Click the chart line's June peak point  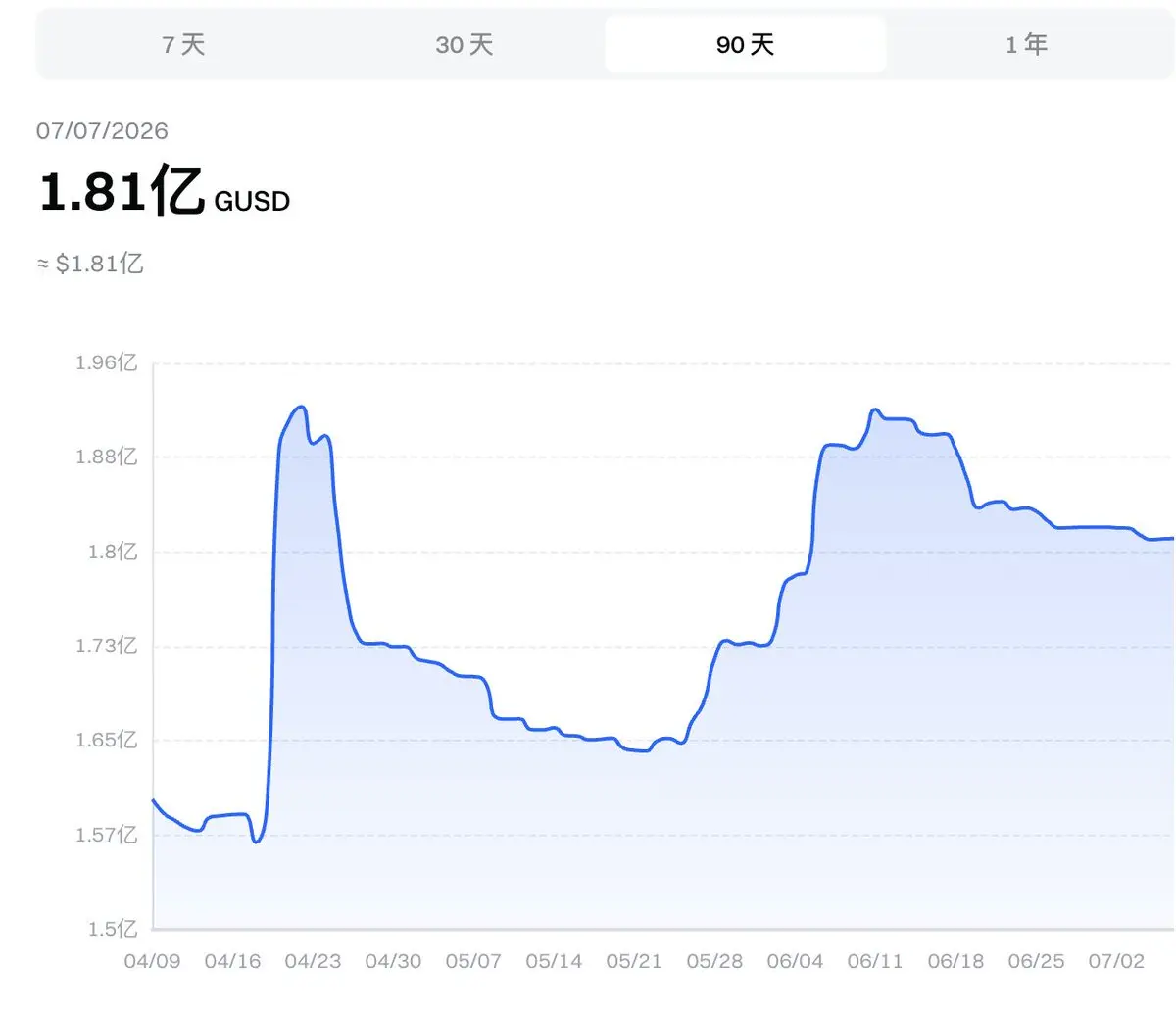875,409
